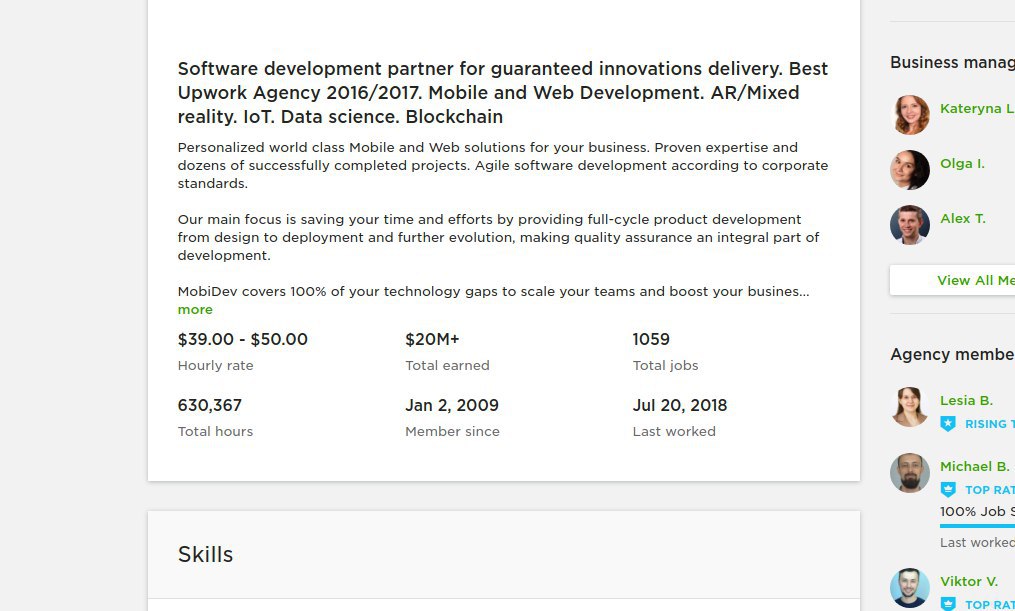Click Kateryna L.'s profile photo

(x=909, y=115)
